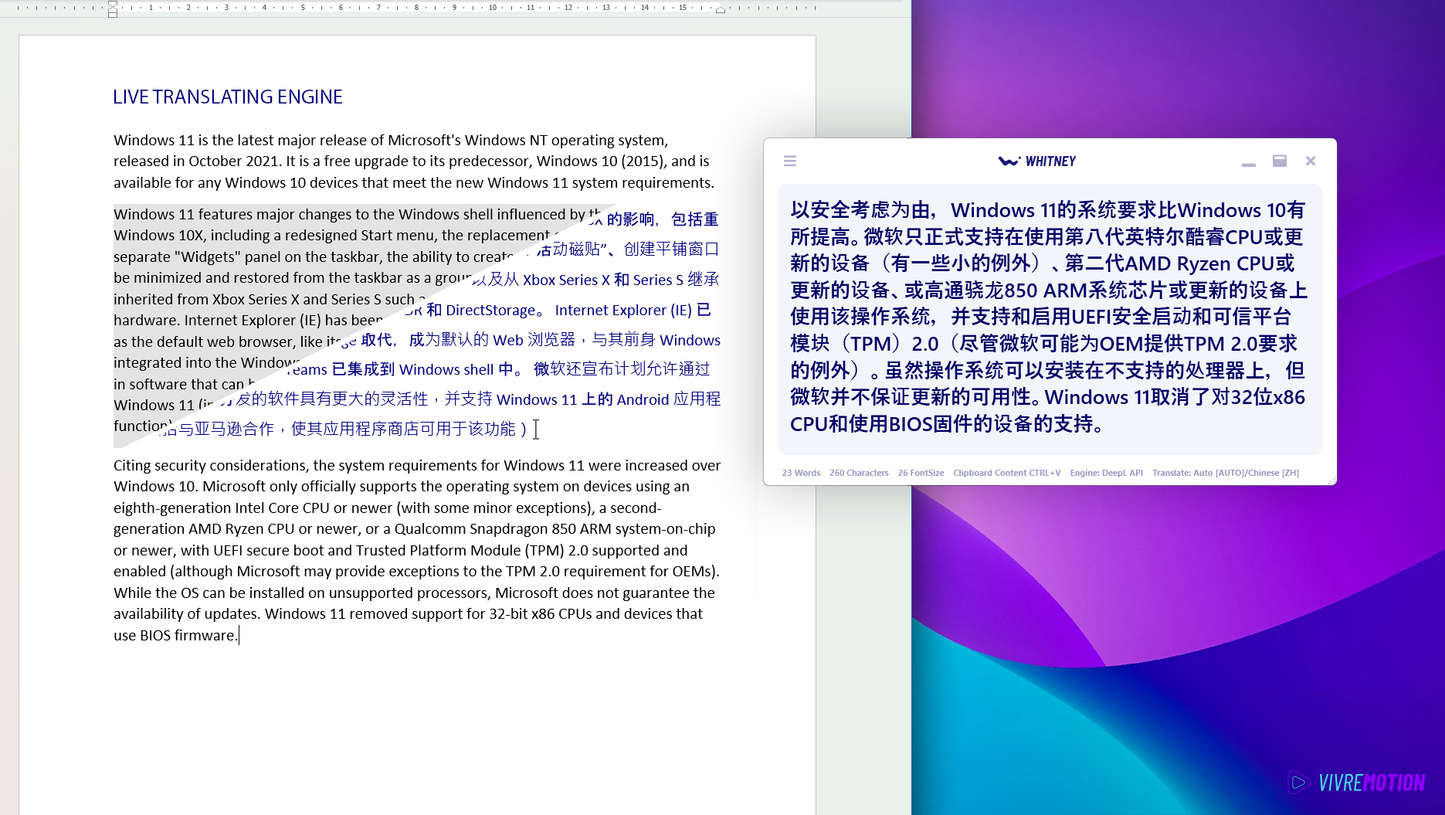Adjust the 26 FontSize setting
The image size is (1445, 815).
coord(920,473)
